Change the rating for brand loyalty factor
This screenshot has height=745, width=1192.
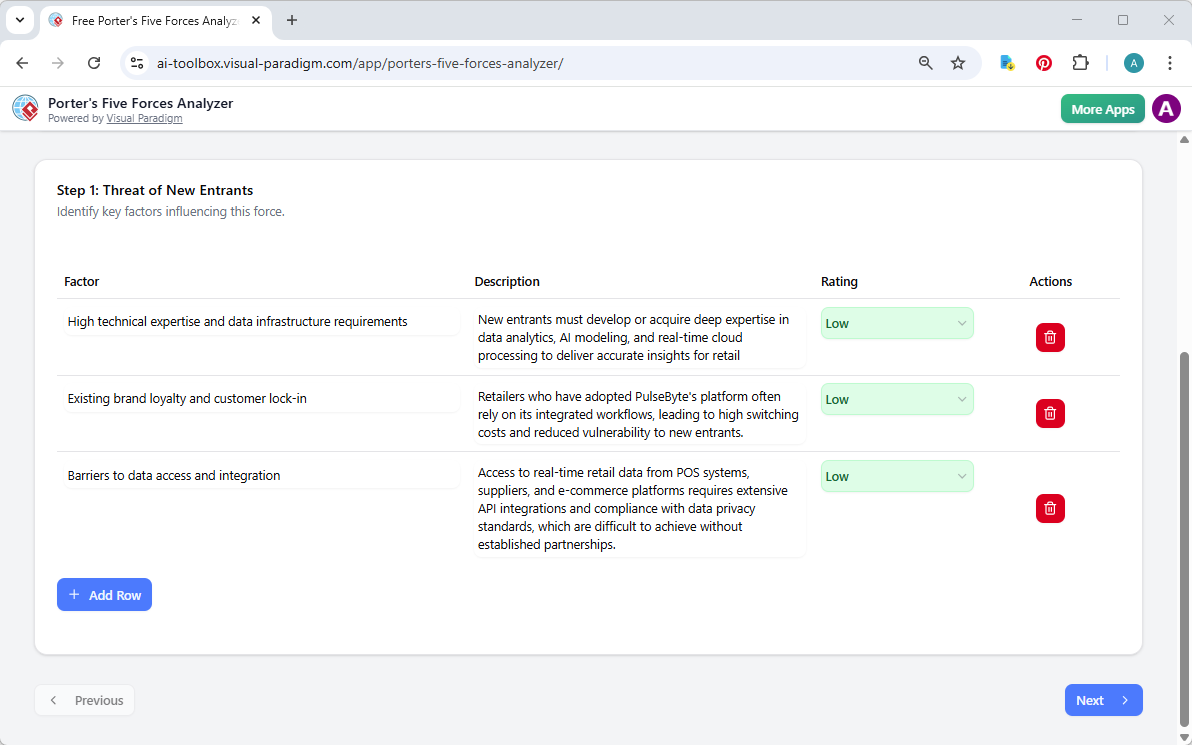896,399
